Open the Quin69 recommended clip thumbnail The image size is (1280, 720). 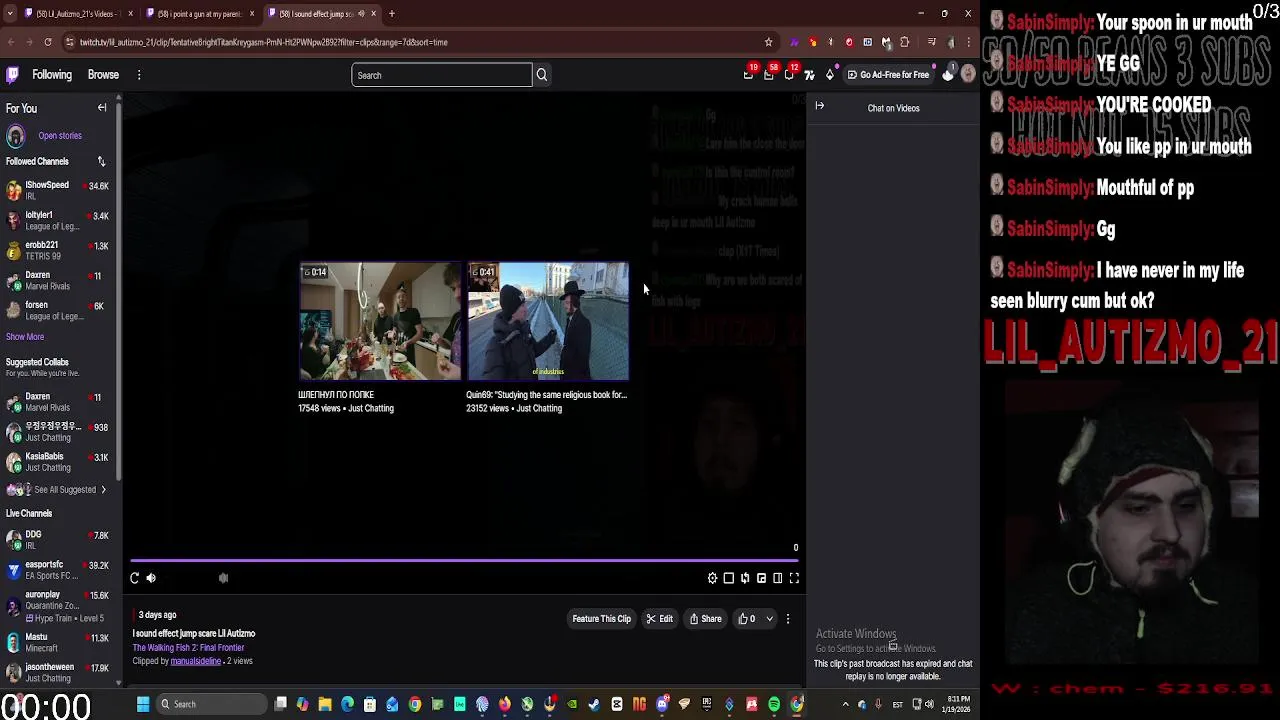coord(548,321)
